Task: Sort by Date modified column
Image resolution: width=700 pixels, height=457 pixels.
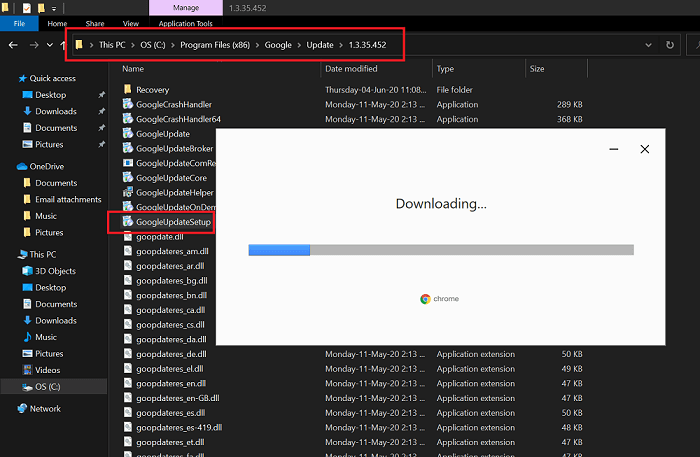Action: click(351, 69)
